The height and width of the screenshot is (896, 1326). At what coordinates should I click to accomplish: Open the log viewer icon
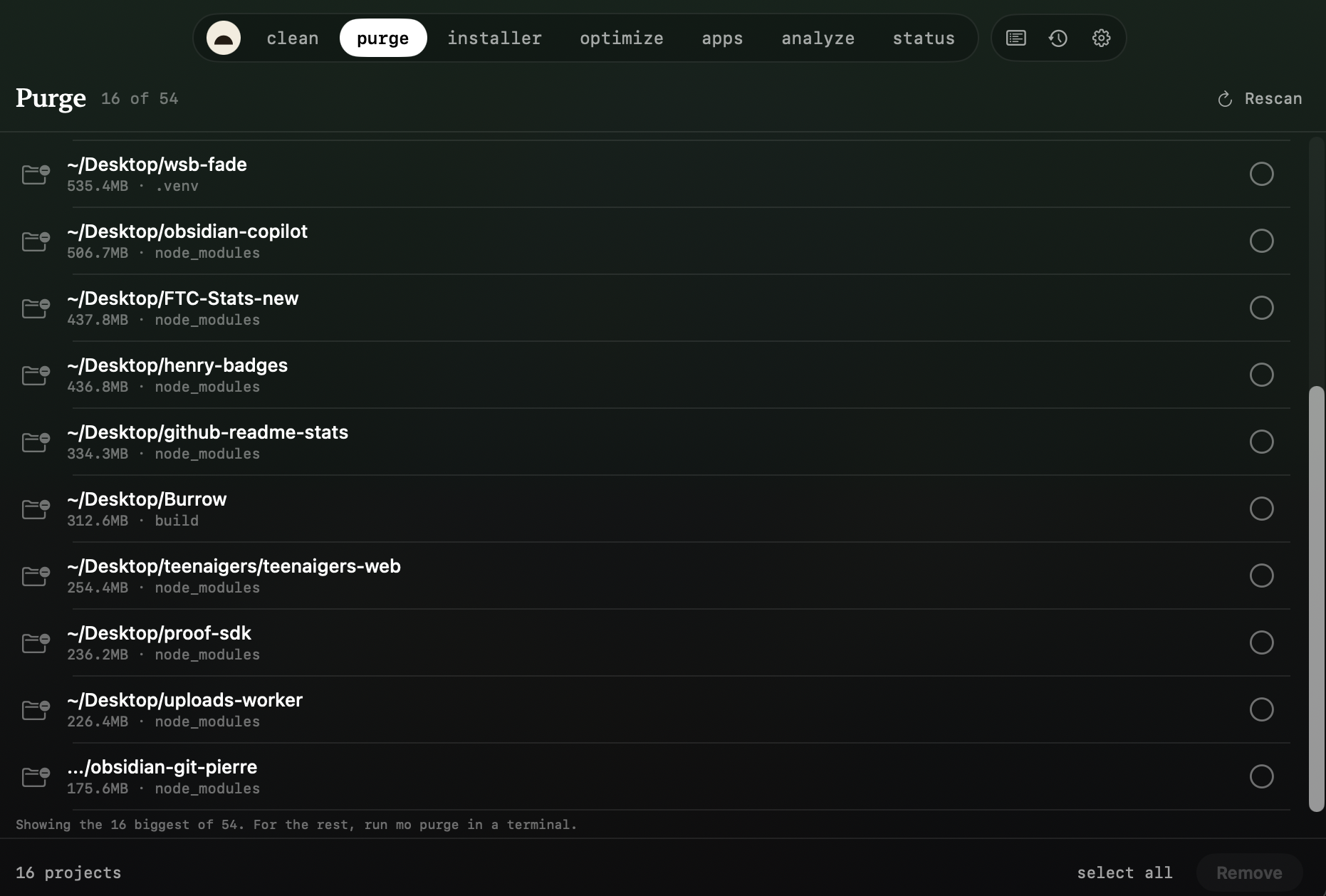(x=1016, y=38)
